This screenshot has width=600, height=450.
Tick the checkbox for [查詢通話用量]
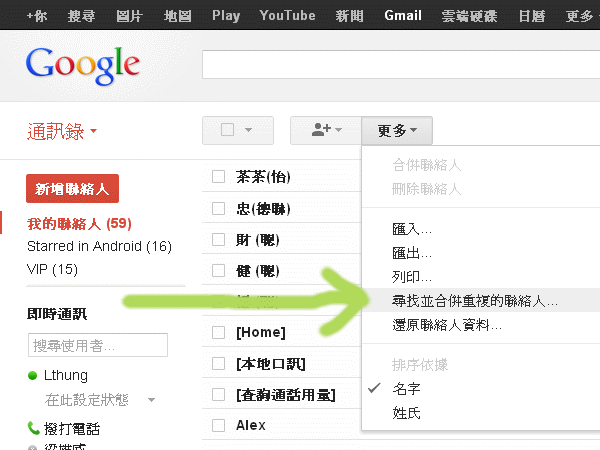[x=218, y=394]
